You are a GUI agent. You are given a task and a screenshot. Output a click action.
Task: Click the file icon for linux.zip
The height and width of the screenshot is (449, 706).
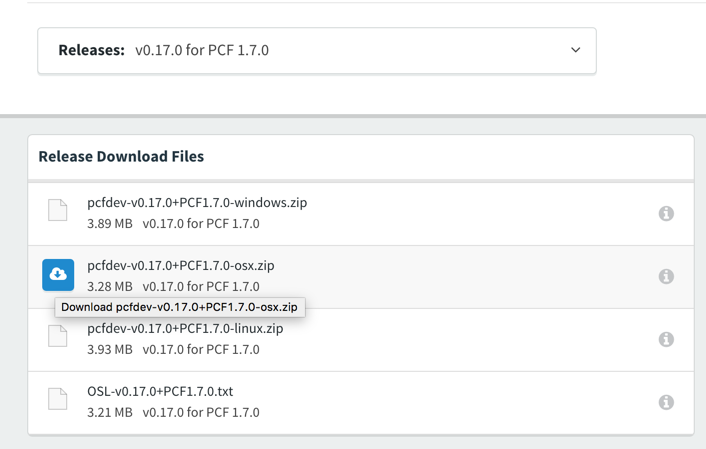[x=58, y=336]
